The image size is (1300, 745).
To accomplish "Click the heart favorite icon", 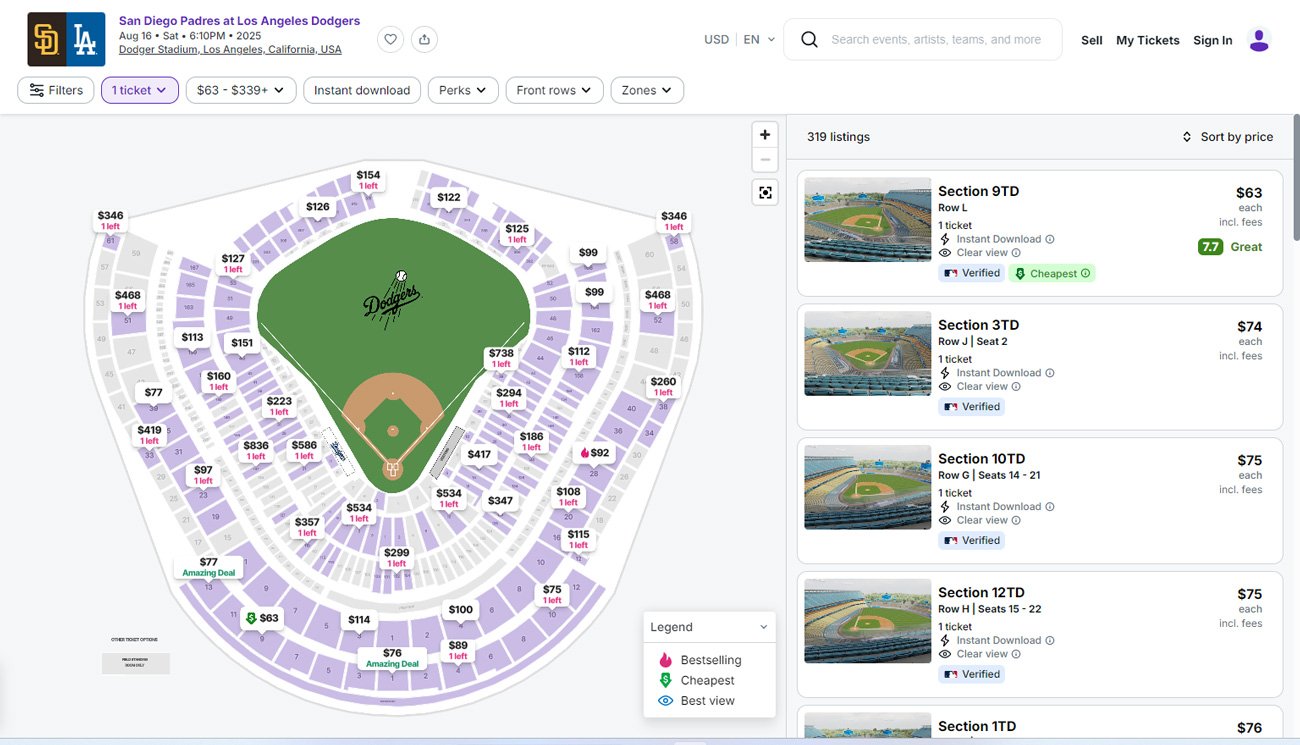I will click(391, 40).
